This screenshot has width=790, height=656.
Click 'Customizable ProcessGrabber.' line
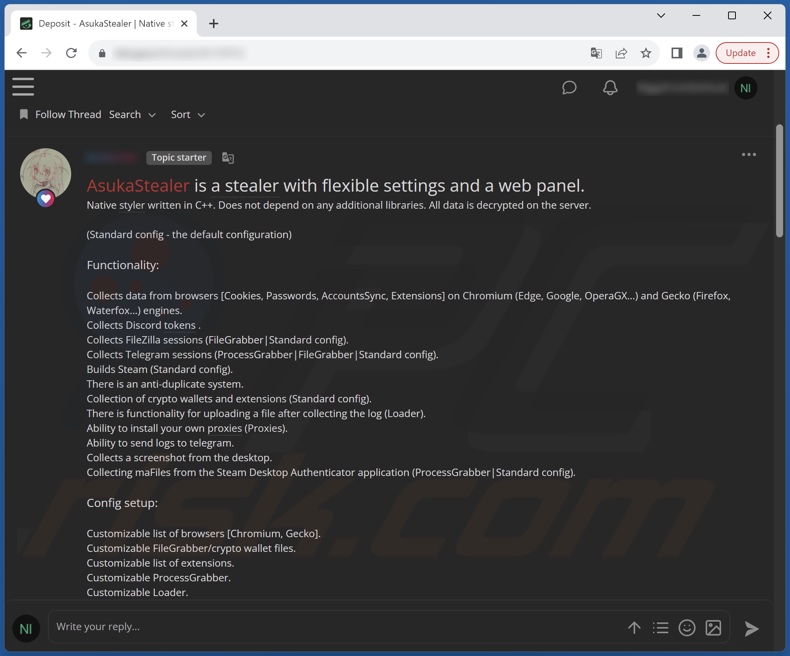click(x=159, y=577)
